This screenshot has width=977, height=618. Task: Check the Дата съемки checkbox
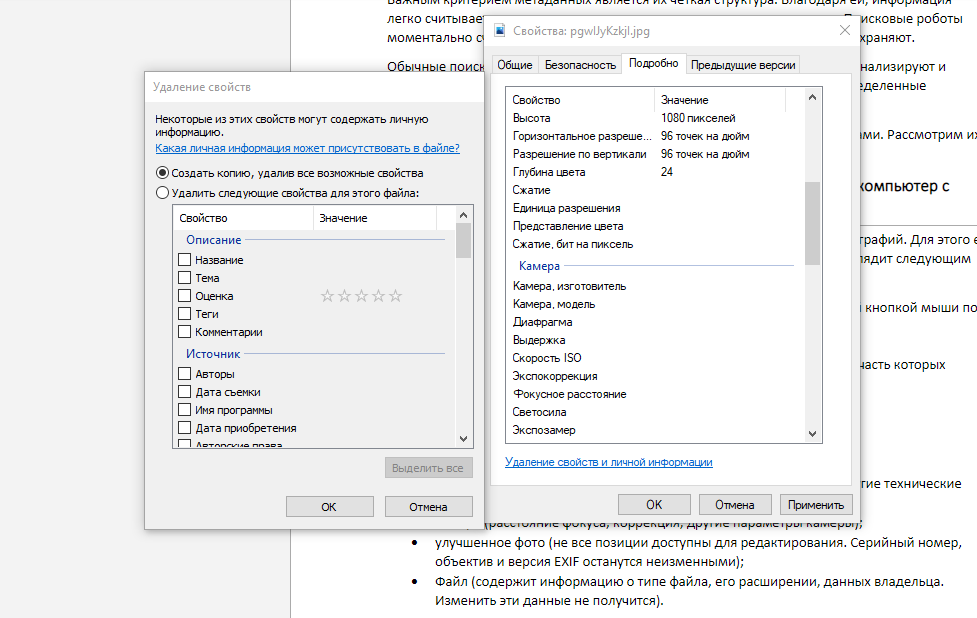[x=184, y=392]
